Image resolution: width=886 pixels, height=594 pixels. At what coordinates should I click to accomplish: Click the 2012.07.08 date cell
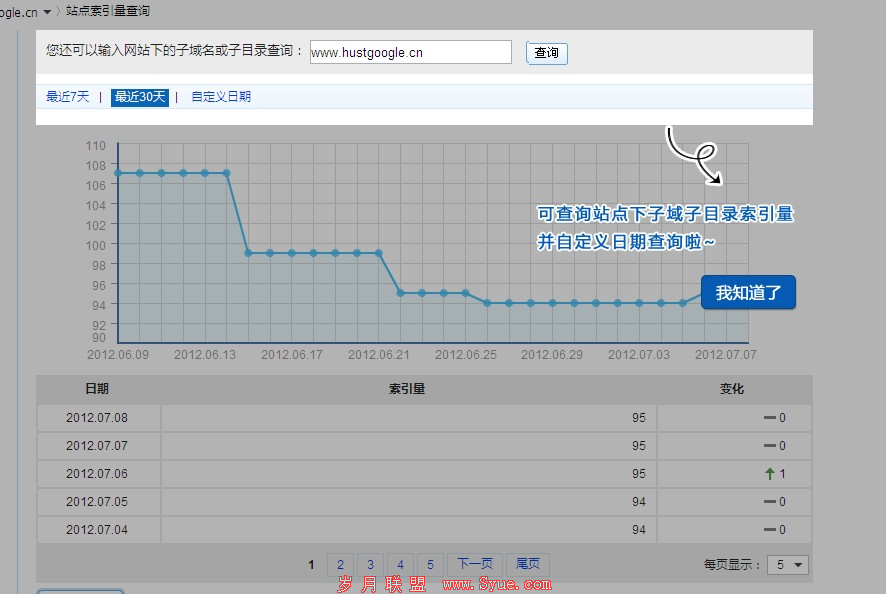(x=97, y=418)
